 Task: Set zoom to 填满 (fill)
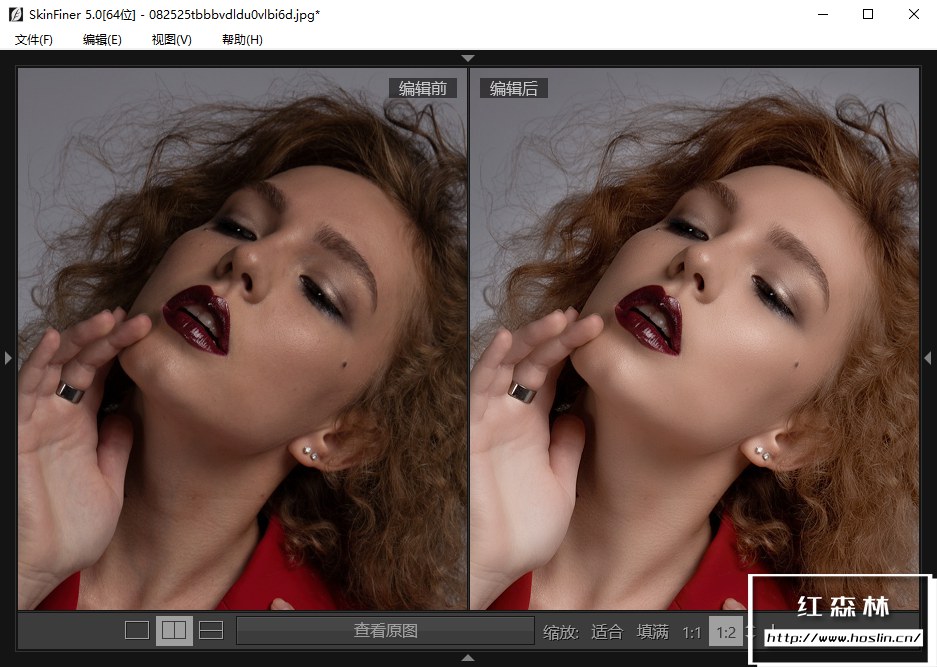(x=653, y=632)
